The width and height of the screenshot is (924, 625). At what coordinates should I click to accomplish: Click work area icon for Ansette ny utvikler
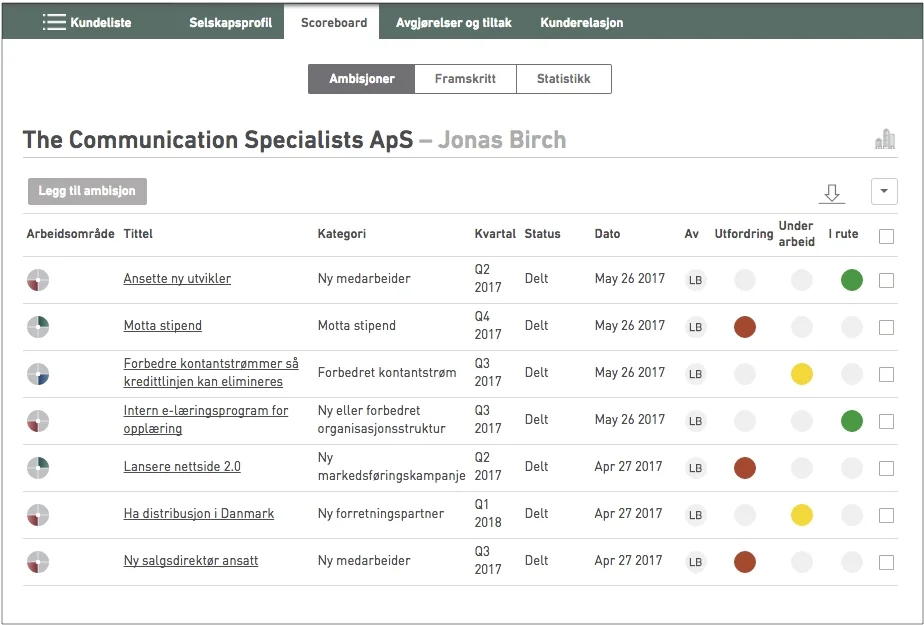point(38,280)
